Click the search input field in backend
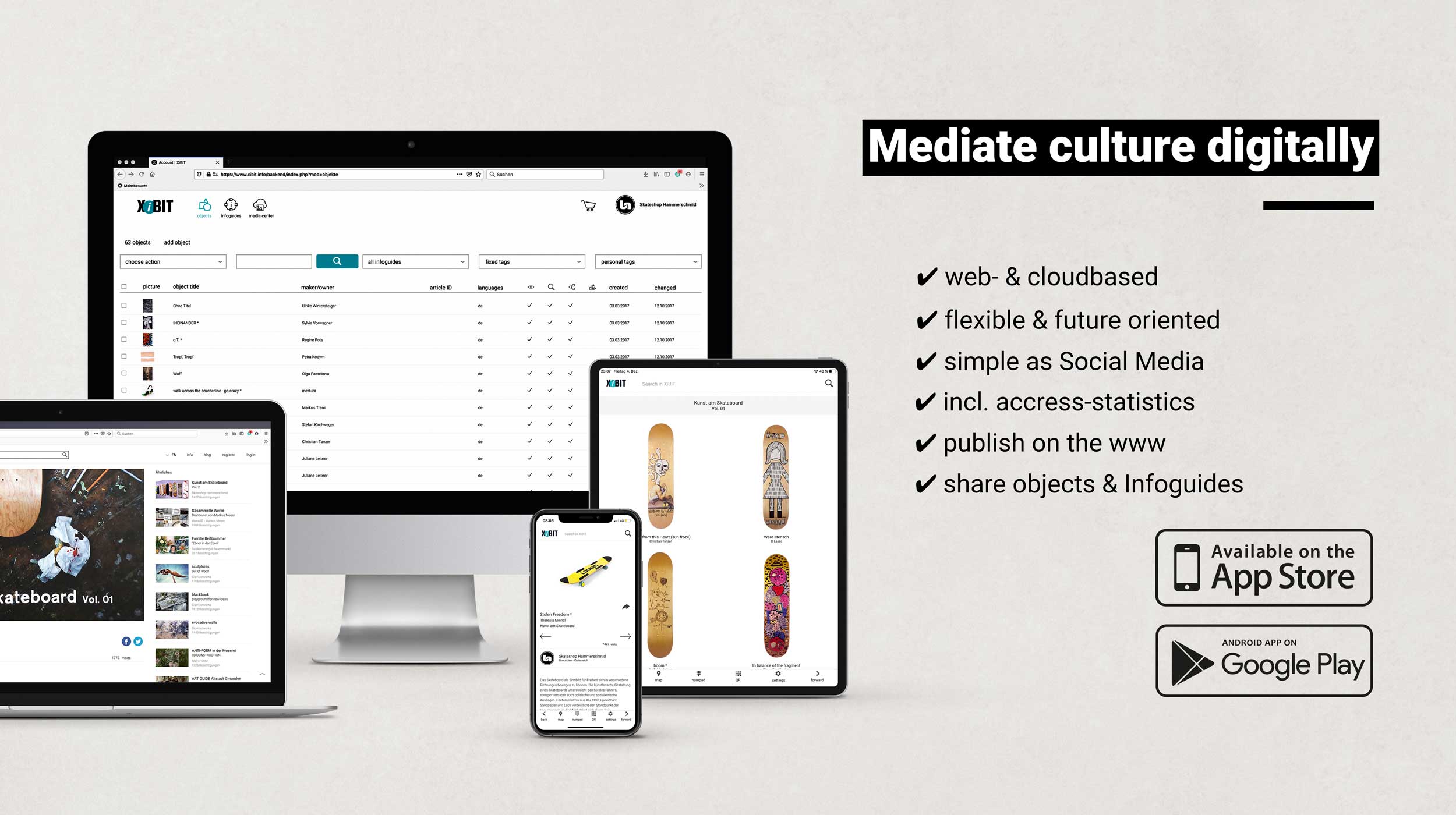Viewport: 1456px width, 815px height. pos(275,261)
